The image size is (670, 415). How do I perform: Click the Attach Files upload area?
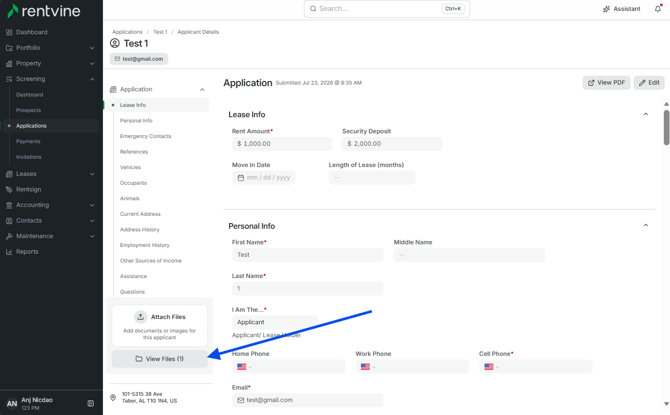(x=159, y=326)
